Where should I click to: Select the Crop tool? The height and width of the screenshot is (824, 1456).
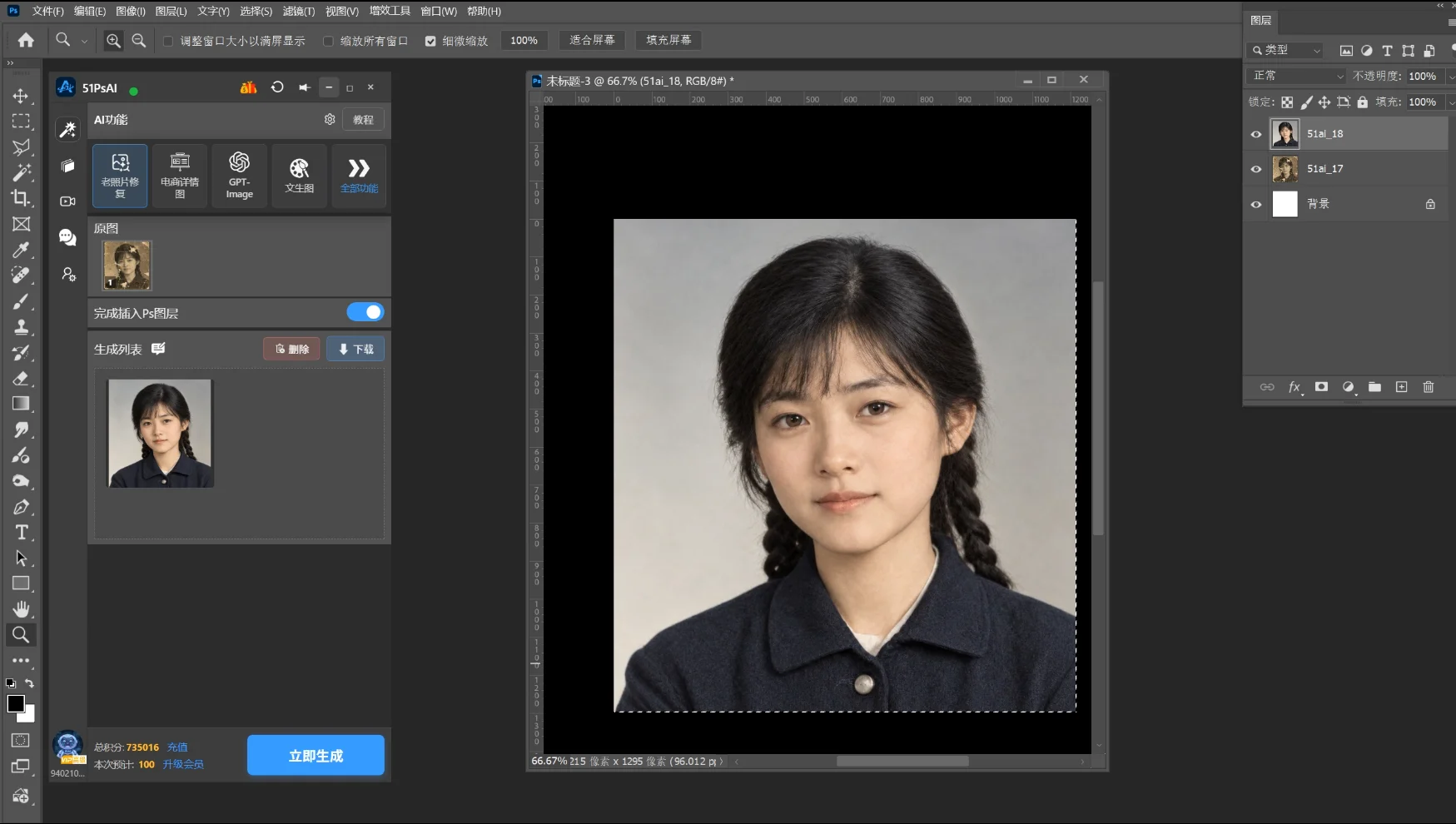[x=21, y=198]
